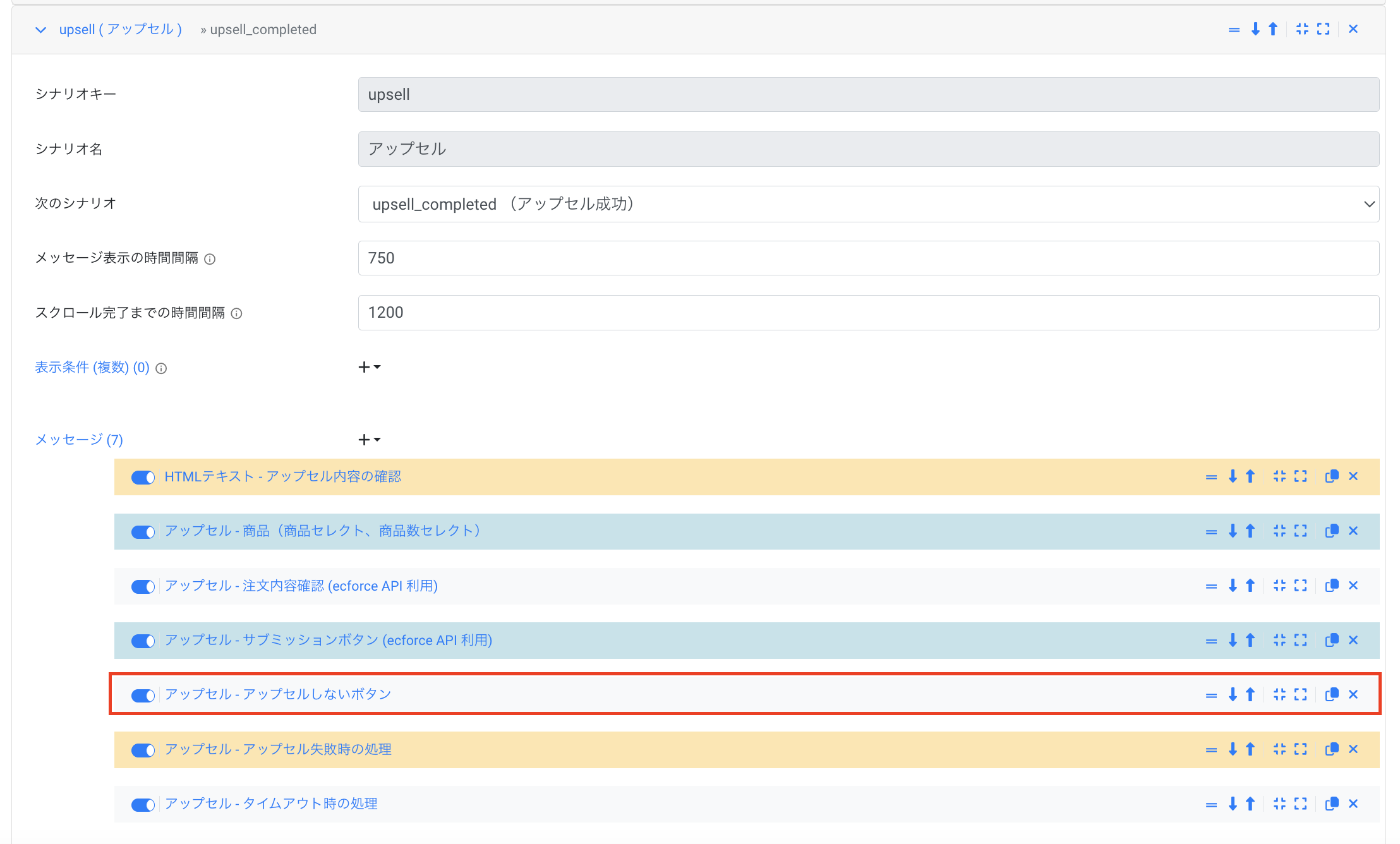Viewport: 1400px width, 844px height.
Task: Collapse the サブミッションボタン message row
Action: [1279, 640]
